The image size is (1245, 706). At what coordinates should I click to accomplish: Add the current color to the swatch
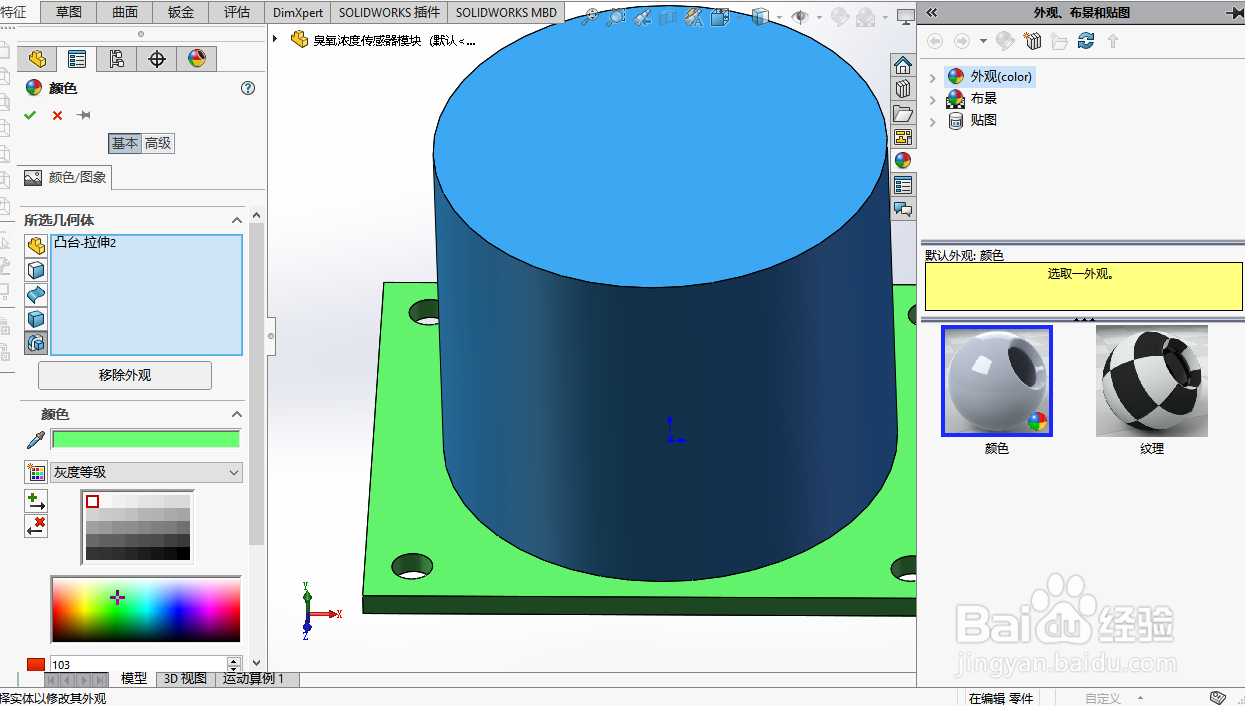(x=36, y=501)
